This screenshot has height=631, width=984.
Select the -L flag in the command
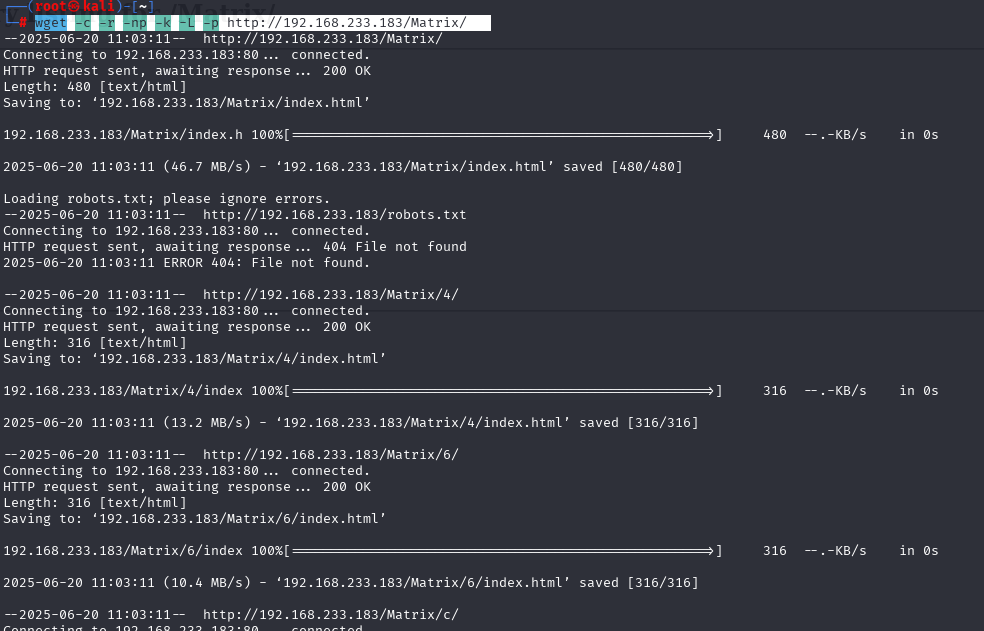(187, 23)
